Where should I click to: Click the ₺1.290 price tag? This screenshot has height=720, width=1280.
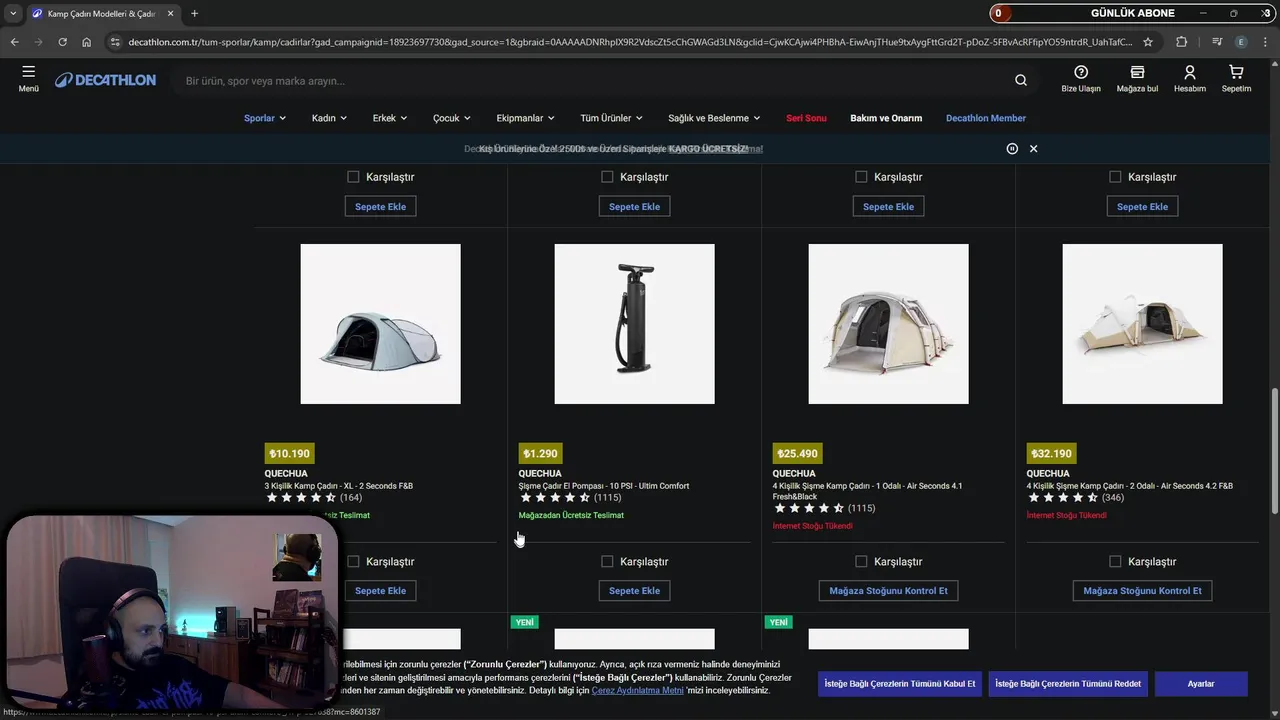point(541,453)
